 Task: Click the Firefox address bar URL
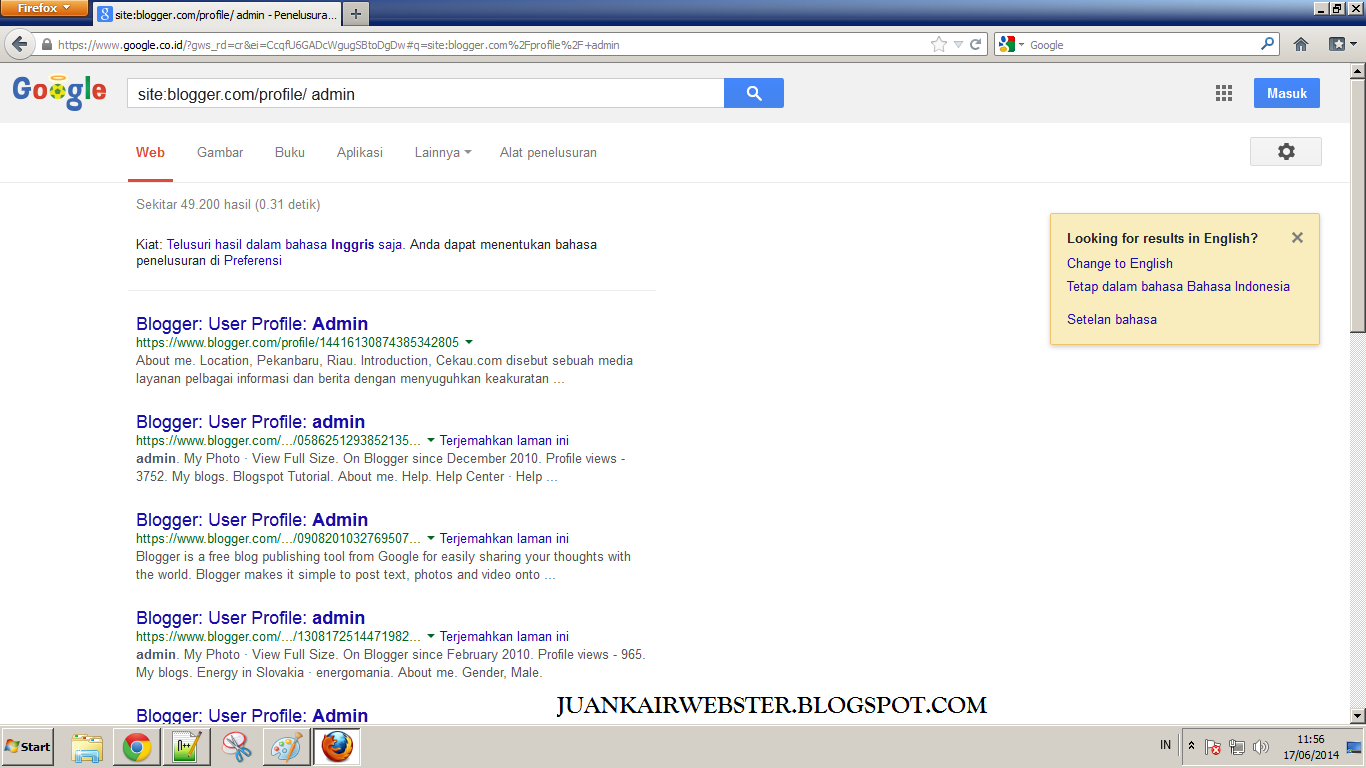click(x=490, y=45)
